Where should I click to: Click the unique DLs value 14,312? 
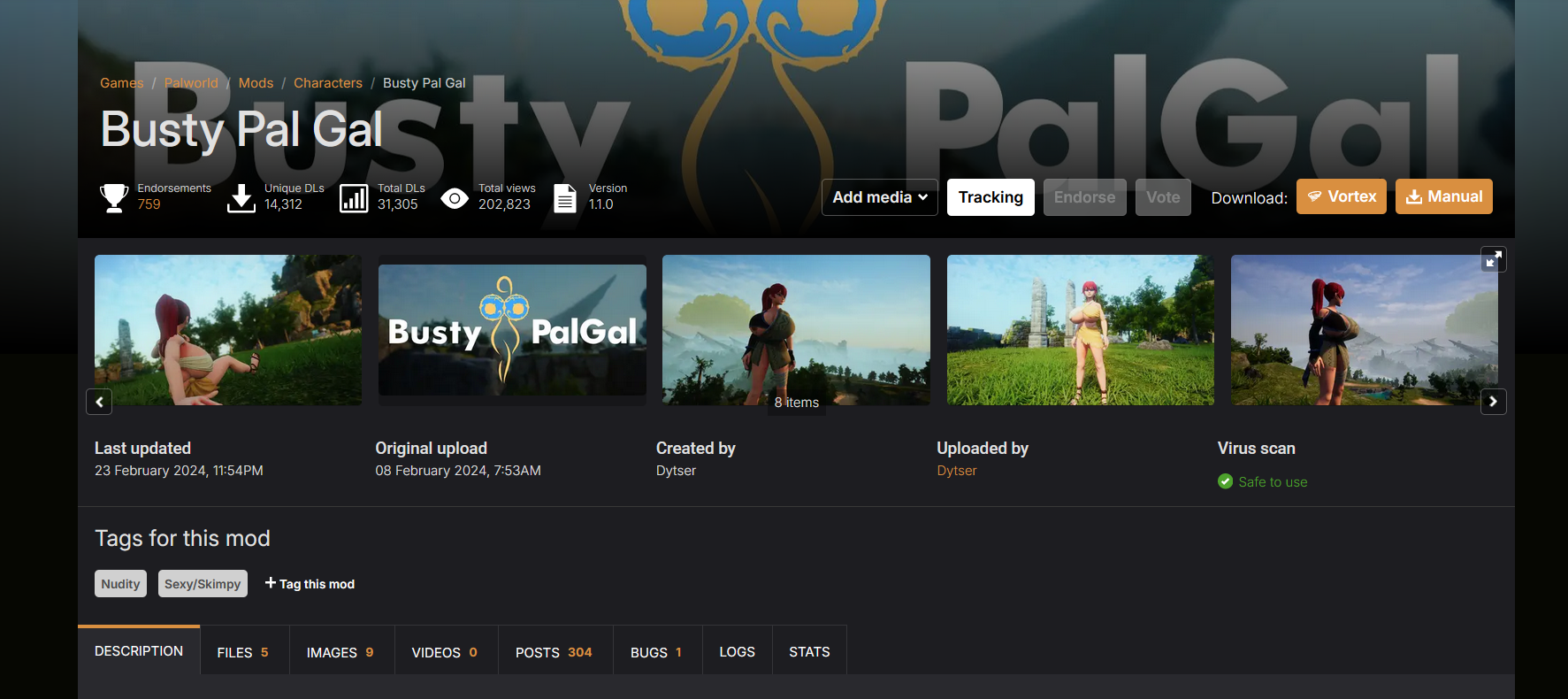click(x=283, y=204)
